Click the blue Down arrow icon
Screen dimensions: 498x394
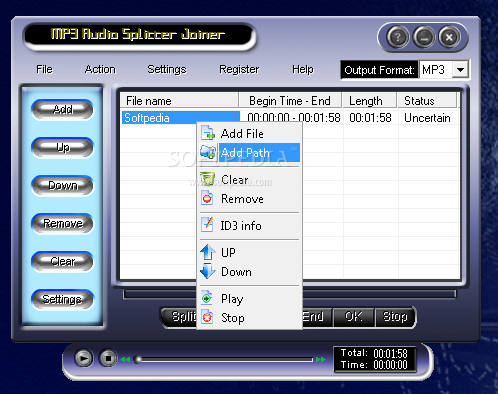pyautogui.click(x=208, y=271)
